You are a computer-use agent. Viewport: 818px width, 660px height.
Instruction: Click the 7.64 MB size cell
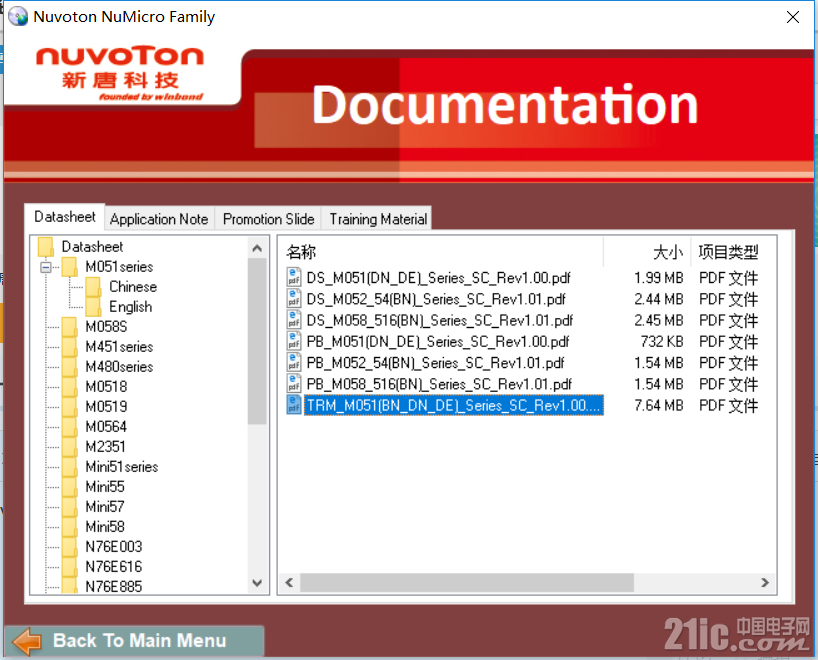coord(658,405)
